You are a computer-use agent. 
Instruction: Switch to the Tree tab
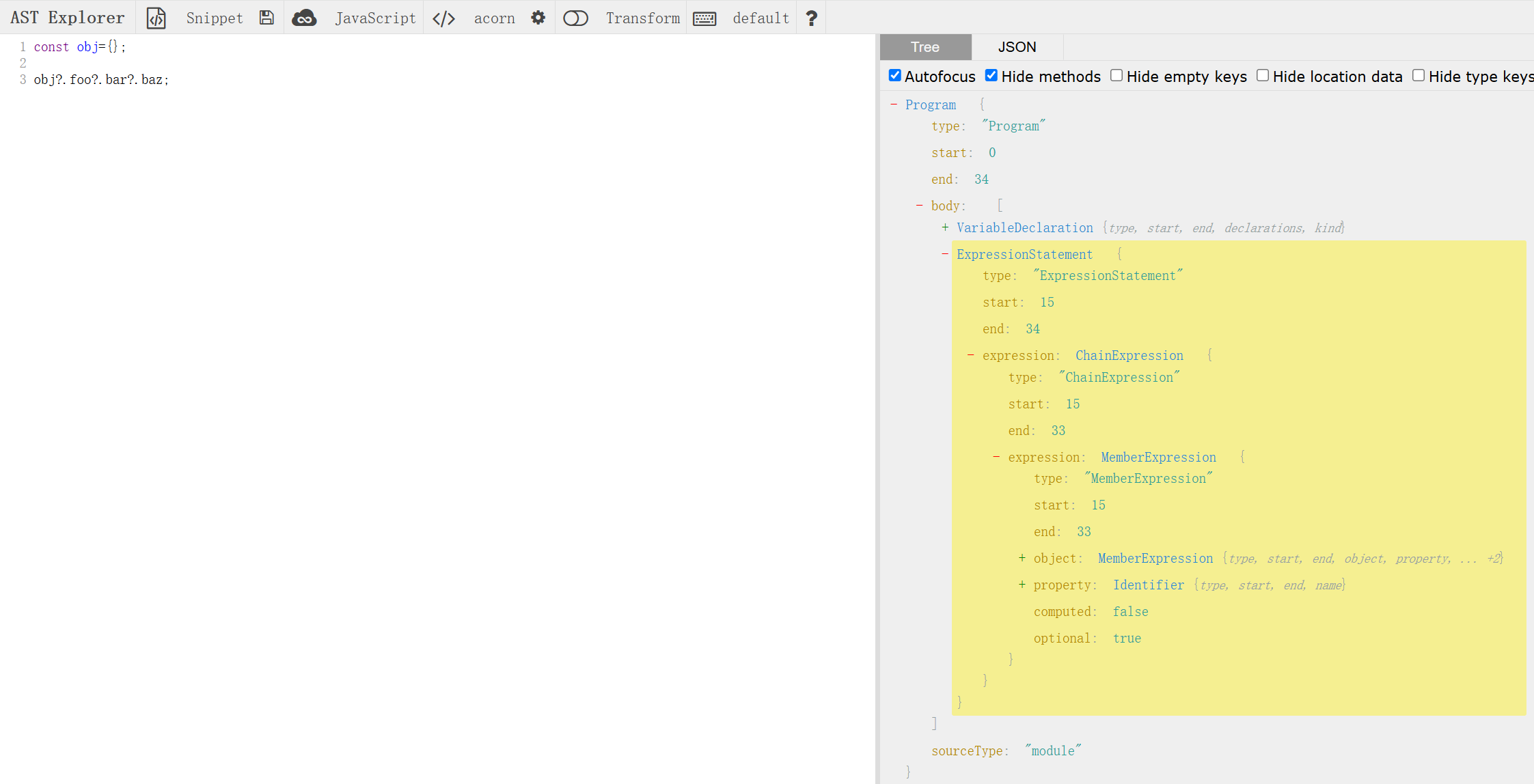point(925,47)
